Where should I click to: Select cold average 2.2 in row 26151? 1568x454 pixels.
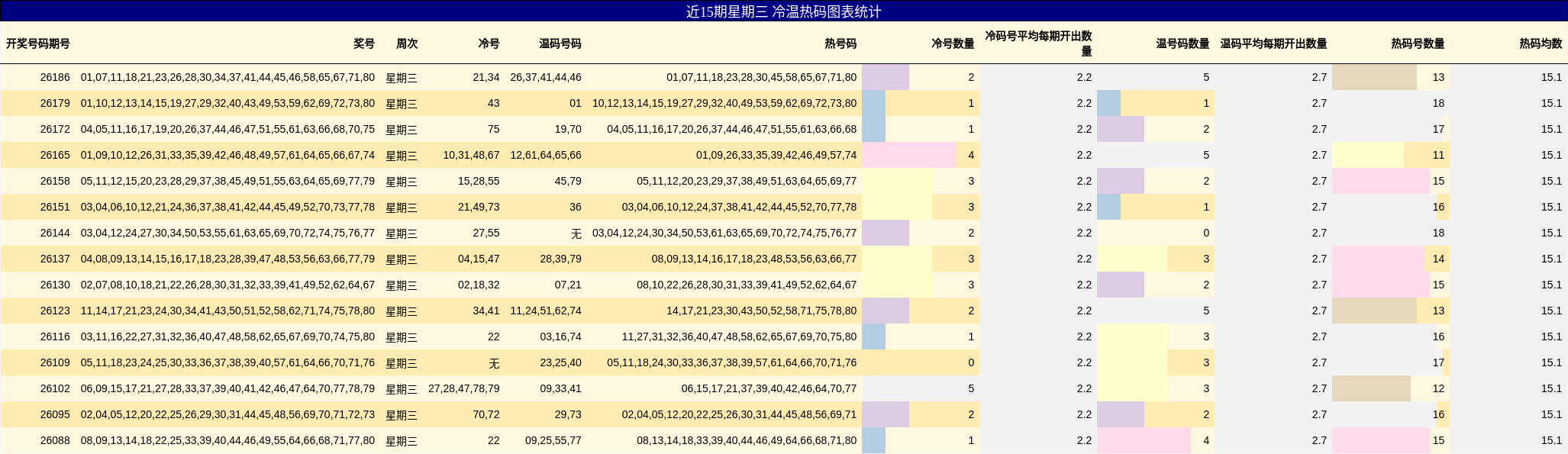[1084, 207]
